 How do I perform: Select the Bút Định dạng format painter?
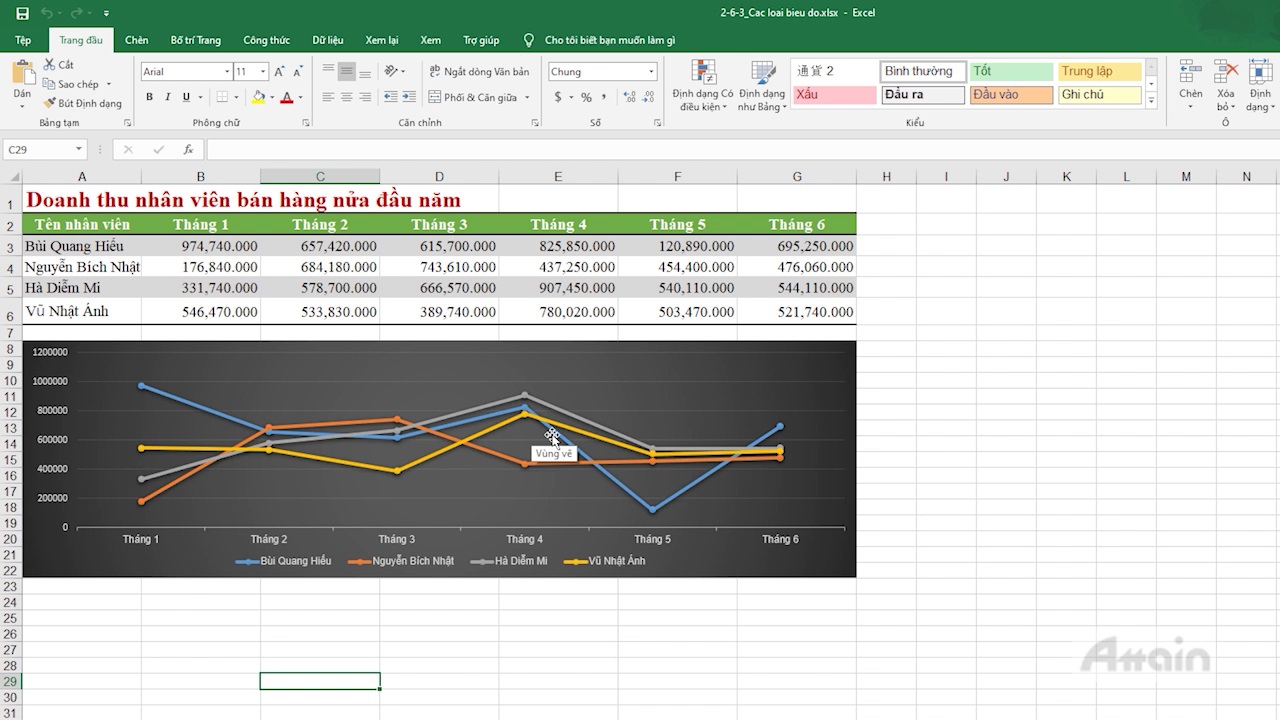[x=83, y=103]
